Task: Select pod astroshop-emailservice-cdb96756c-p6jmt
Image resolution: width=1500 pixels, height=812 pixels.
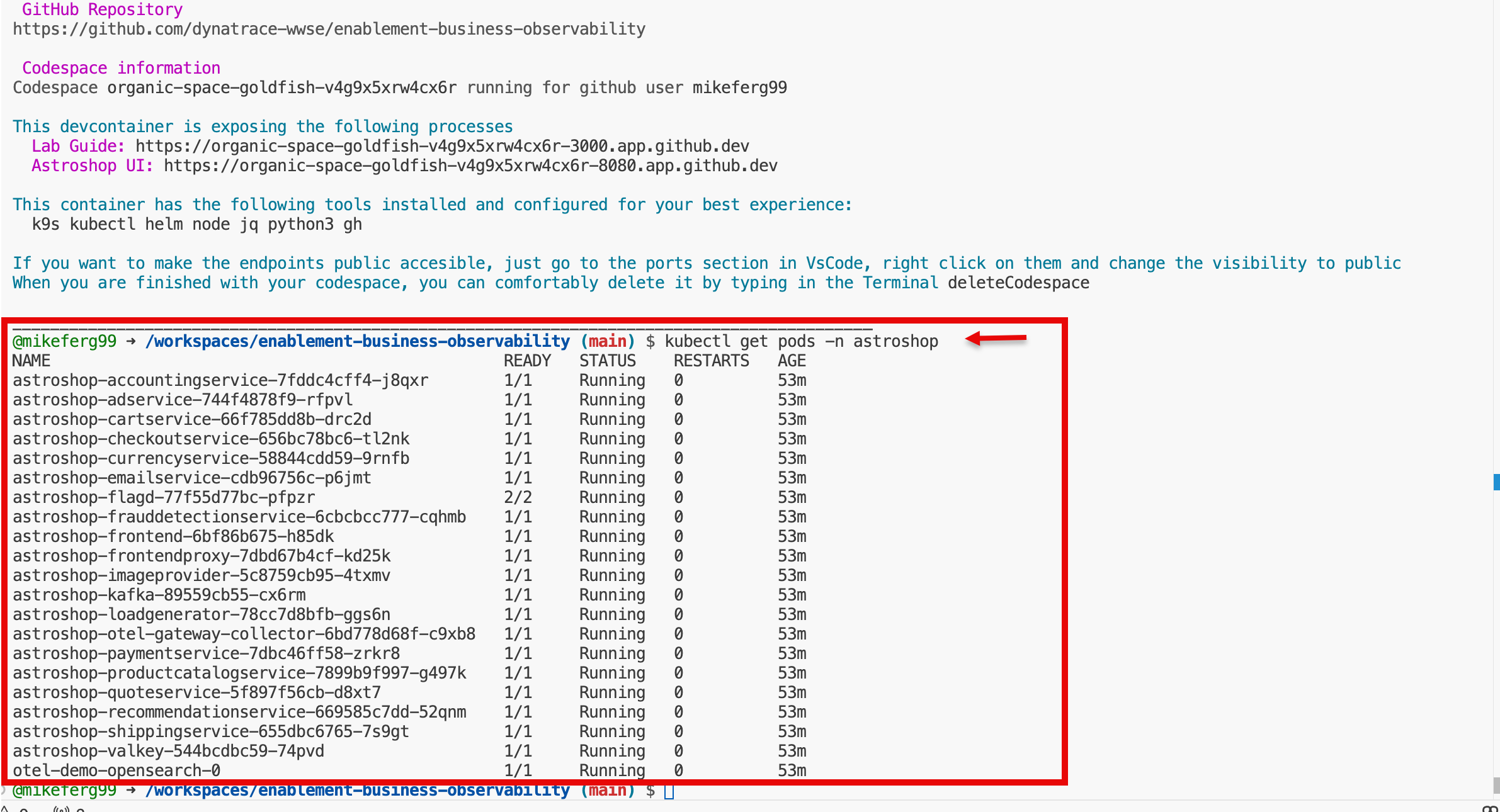Action: 192,478
